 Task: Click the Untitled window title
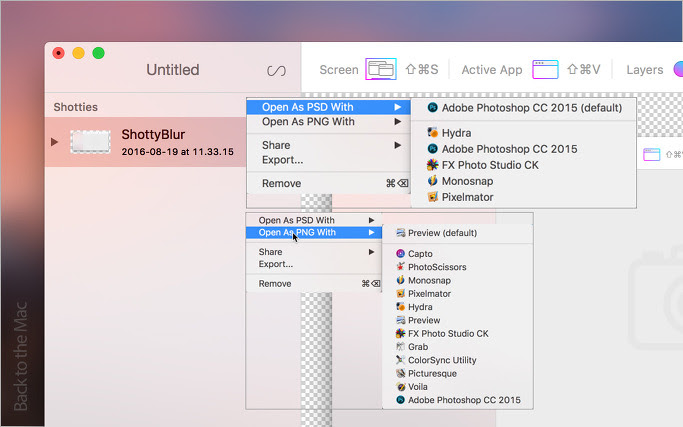(173, 70)
